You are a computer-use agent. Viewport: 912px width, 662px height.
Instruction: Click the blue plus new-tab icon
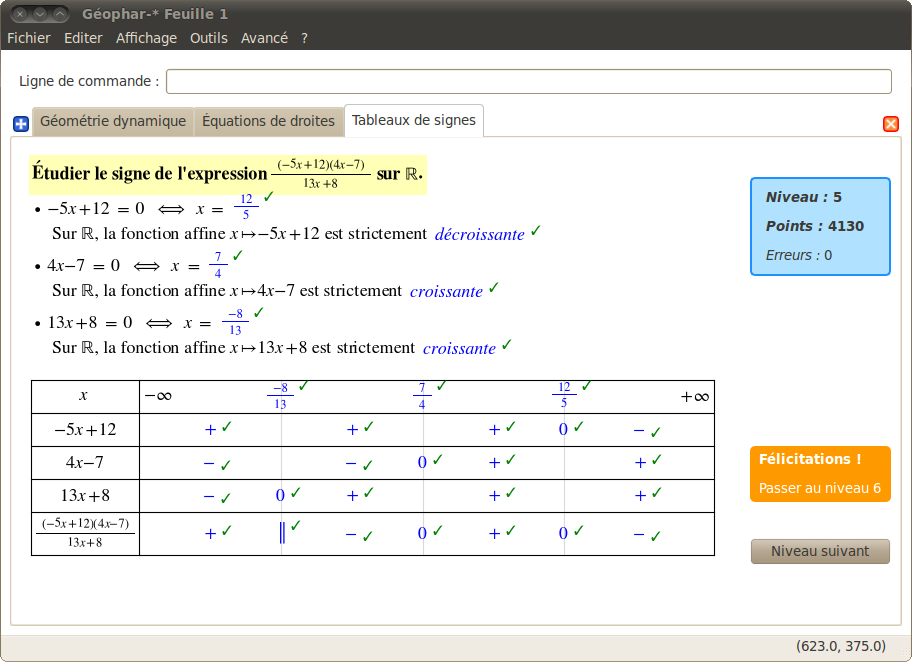tap(21, 124)
